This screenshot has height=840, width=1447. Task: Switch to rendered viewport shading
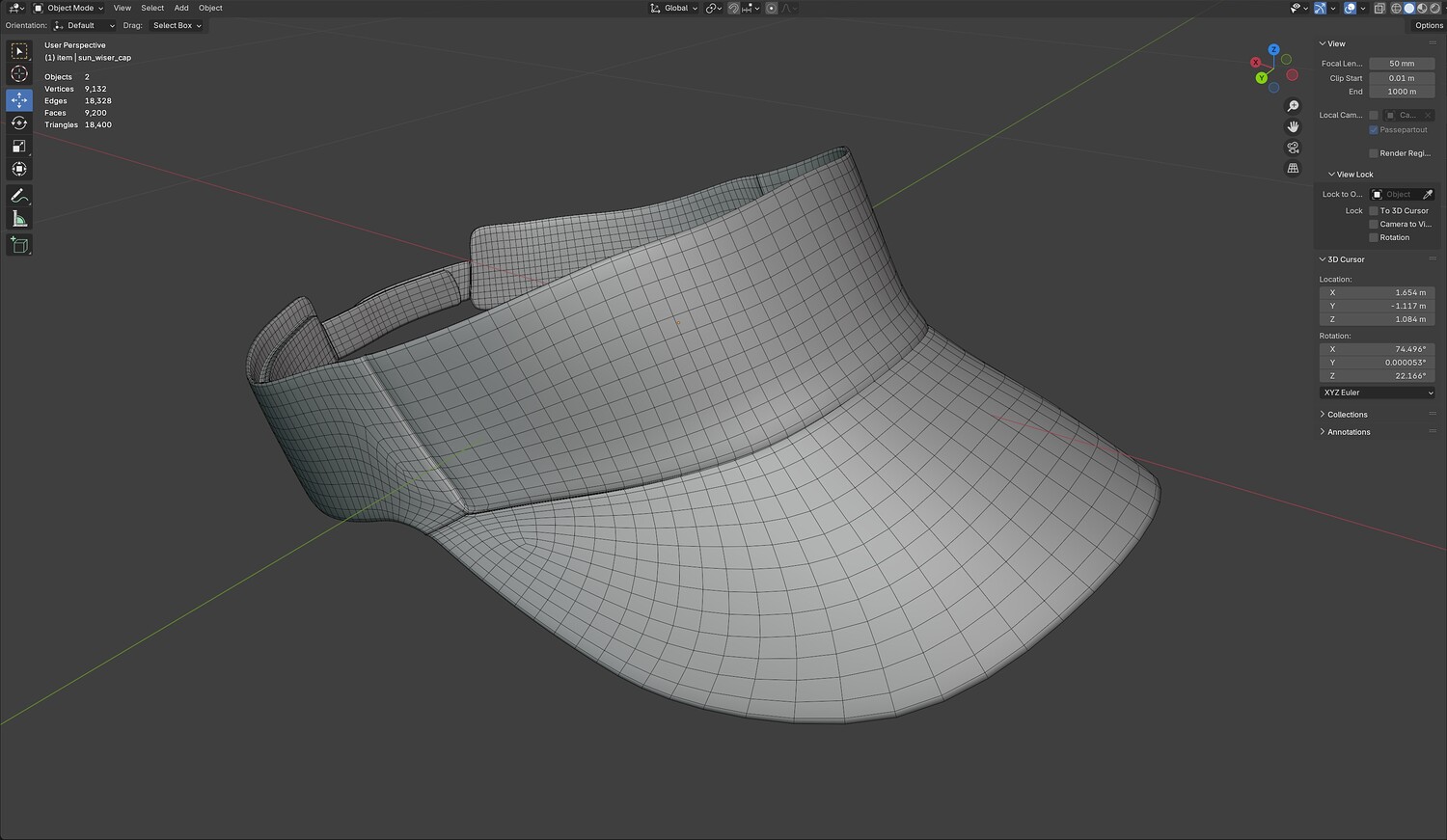coord(1433,8)
